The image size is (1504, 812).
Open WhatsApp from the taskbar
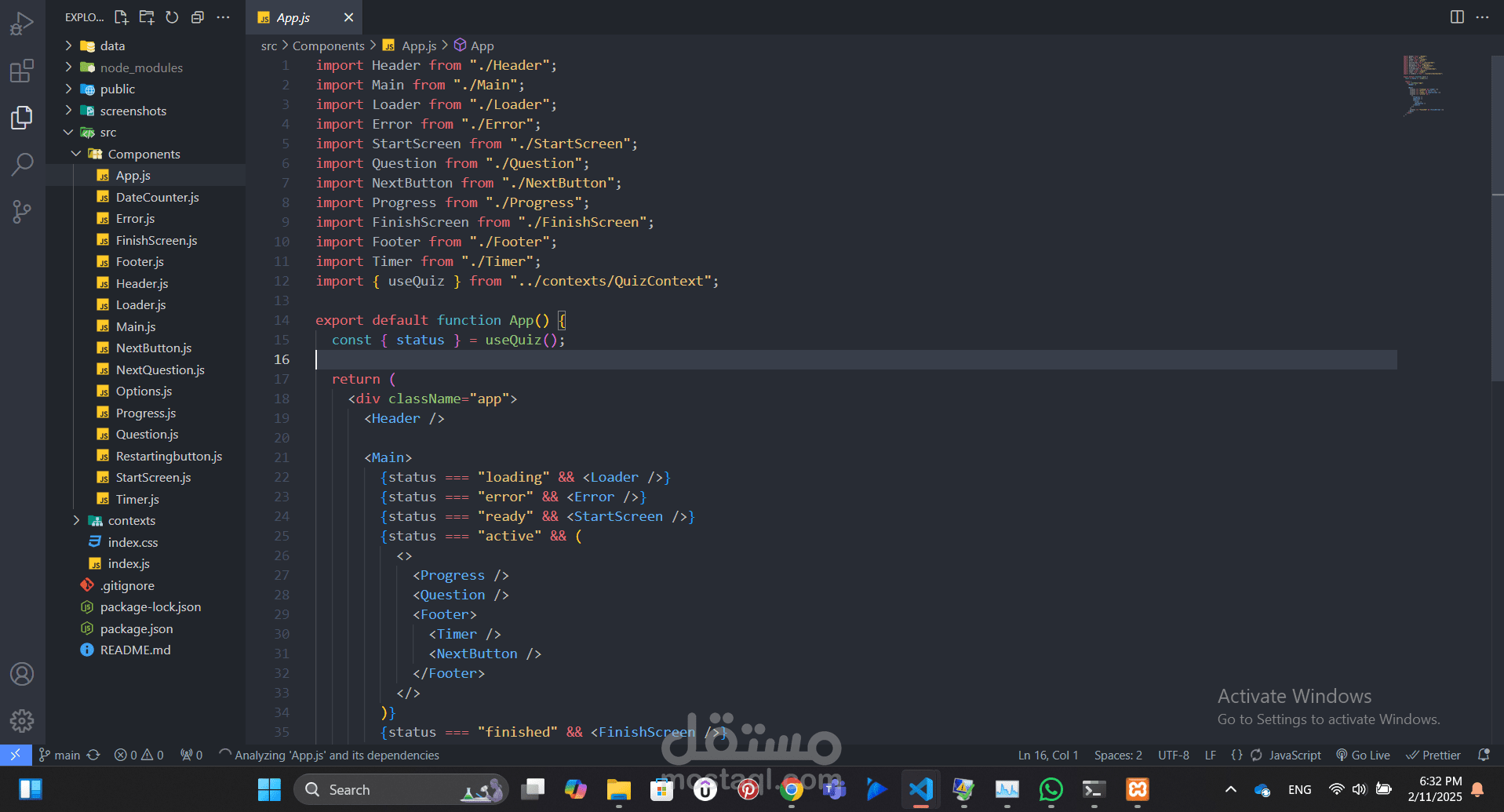coord(1051,789)
